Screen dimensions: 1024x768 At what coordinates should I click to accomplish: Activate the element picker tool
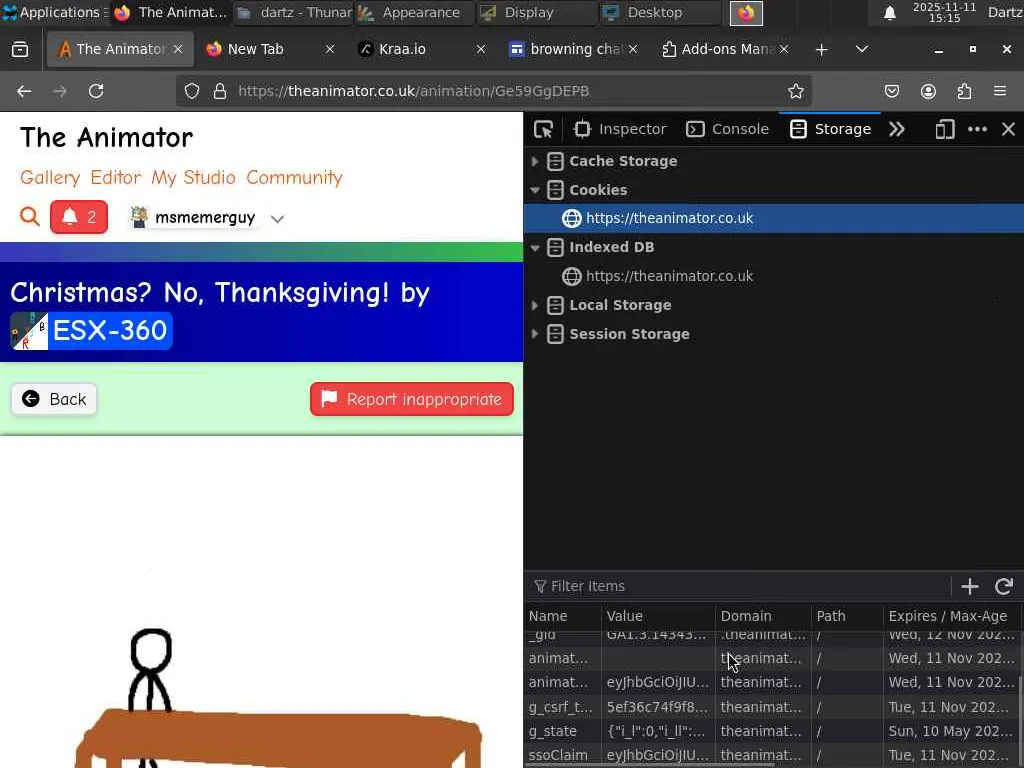pos(543,129)
